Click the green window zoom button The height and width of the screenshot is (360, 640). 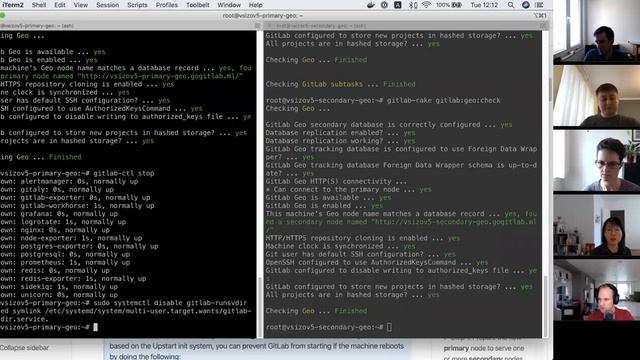pyautogui.click(x=2, y=16)
